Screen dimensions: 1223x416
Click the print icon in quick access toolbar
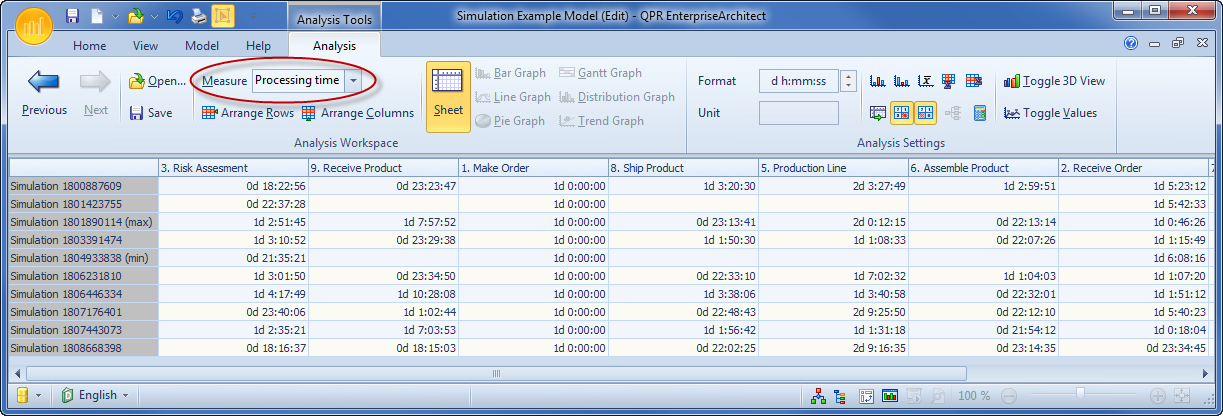199,17
